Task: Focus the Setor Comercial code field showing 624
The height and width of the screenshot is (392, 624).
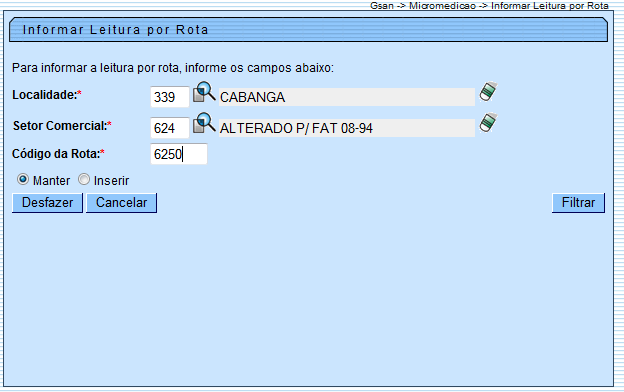Action: [170, 128]
